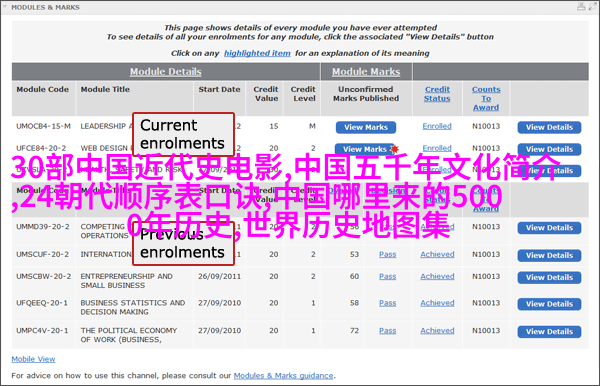Click the Module Marks header link
Image resolution: width=600 pixels, height=386 pixels.
pos(366,72)
